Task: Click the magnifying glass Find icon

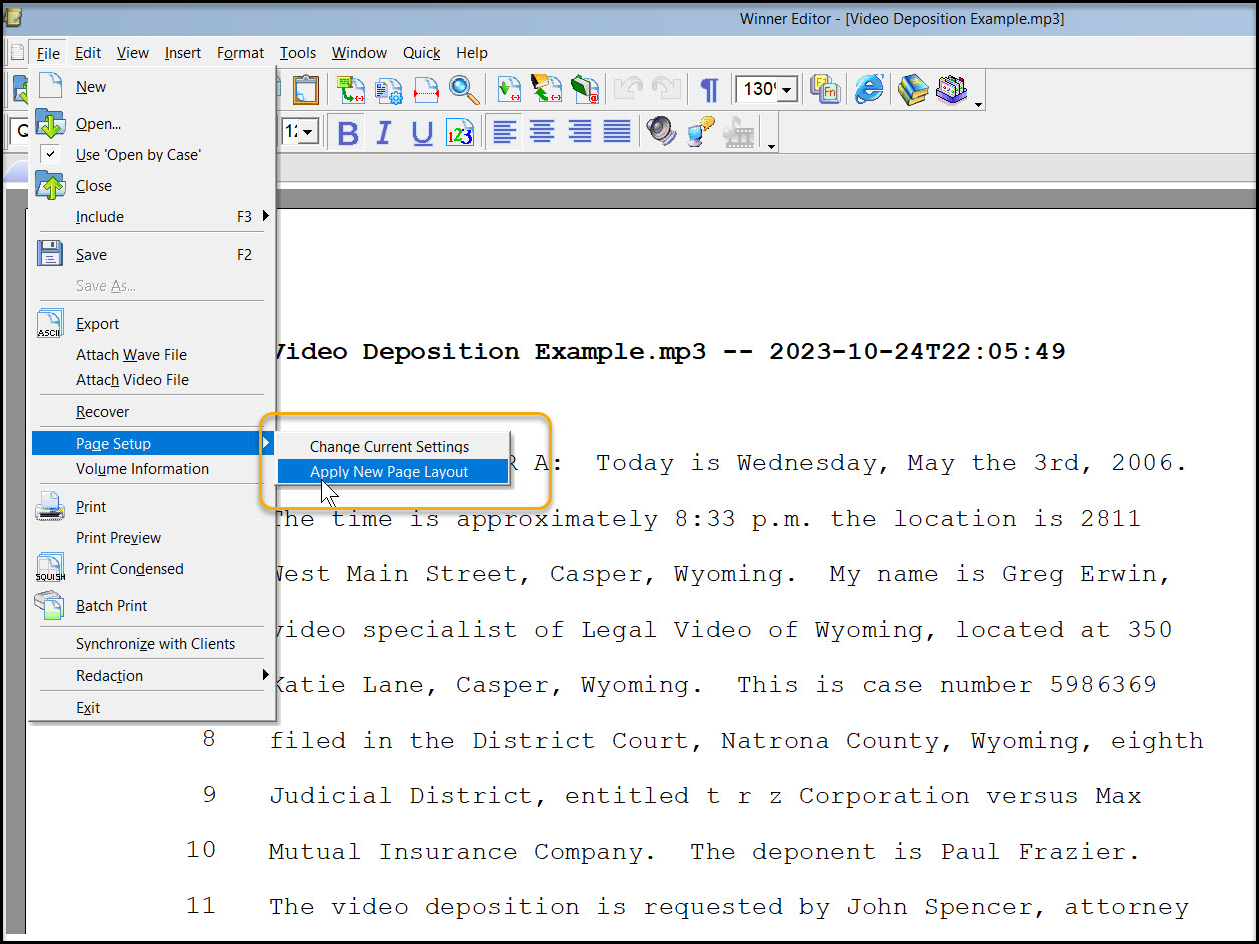Action: [x=464, y=89]
